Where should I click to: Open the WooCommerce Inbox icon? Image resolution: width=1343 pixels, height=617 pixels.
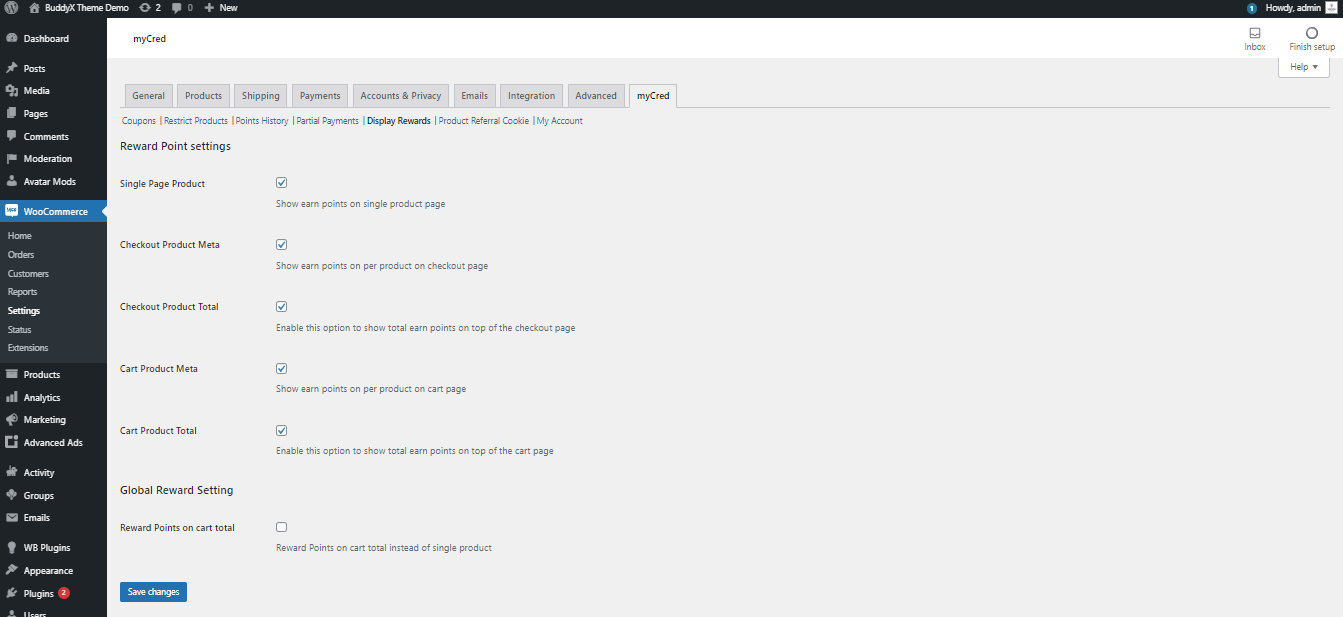coord(1255,33)
